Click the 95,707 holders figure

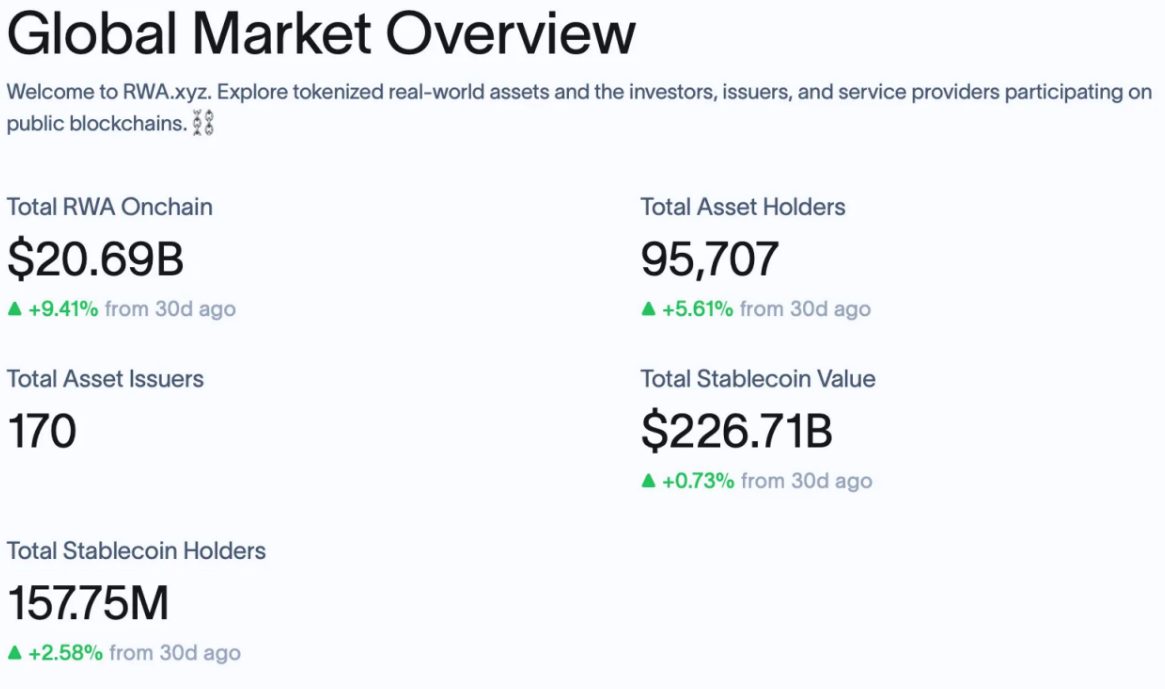(709, 259)
